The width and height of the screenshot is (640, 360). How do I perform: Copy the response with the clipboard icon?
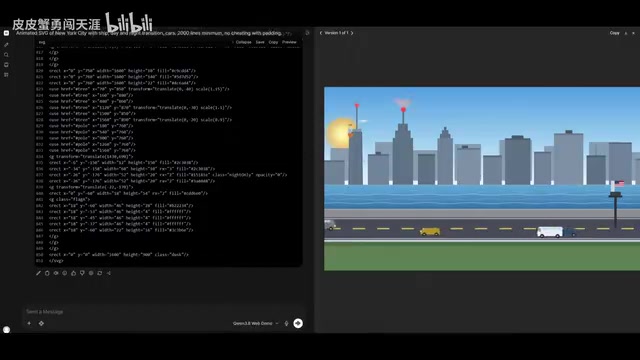click(x=47, y=273)
